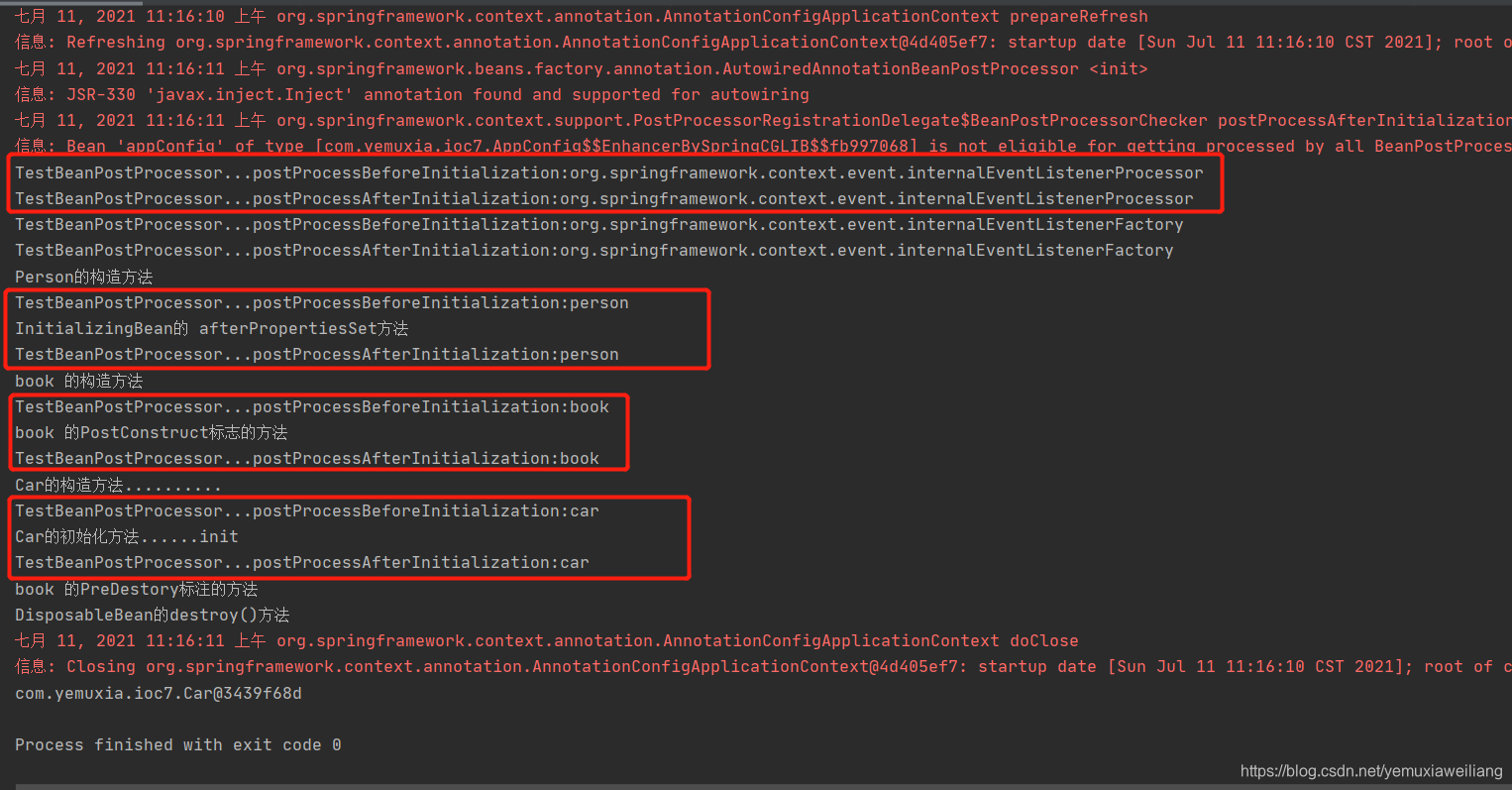Viewport: 1512px width, 790px height.
Task: Click the log line ending with prepareRefresh
Action: coord(582,17)
